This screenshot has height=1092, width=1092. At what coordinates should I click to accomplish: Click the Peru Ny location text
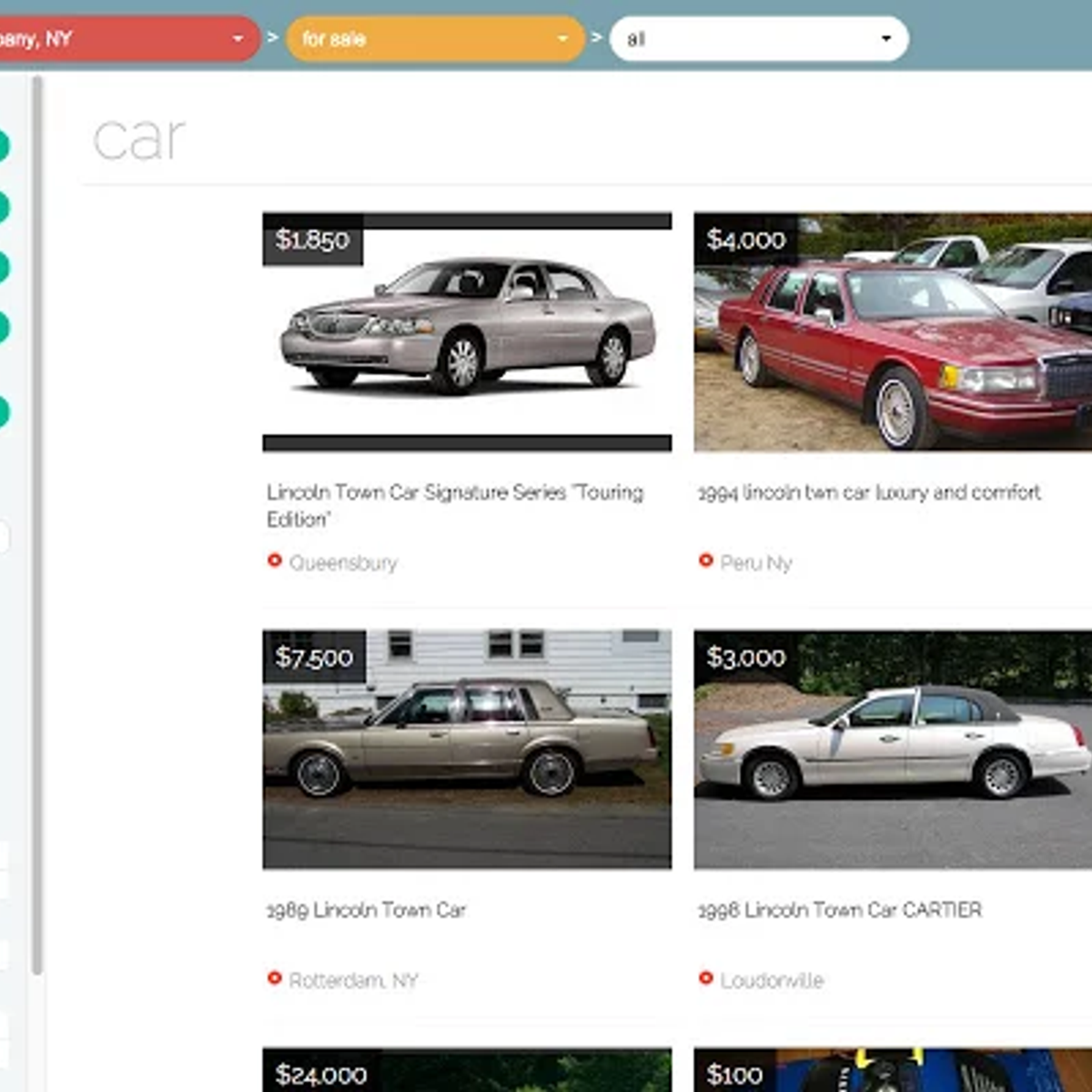[756, 563]
